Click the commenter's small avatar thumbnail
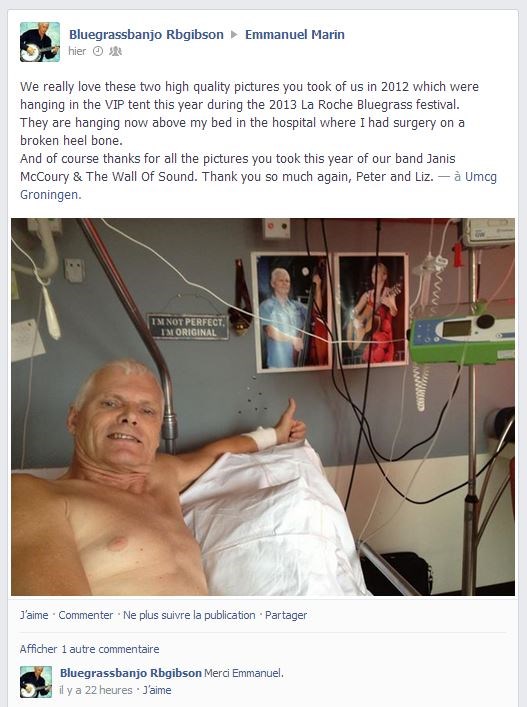 [x=36, y=682]
